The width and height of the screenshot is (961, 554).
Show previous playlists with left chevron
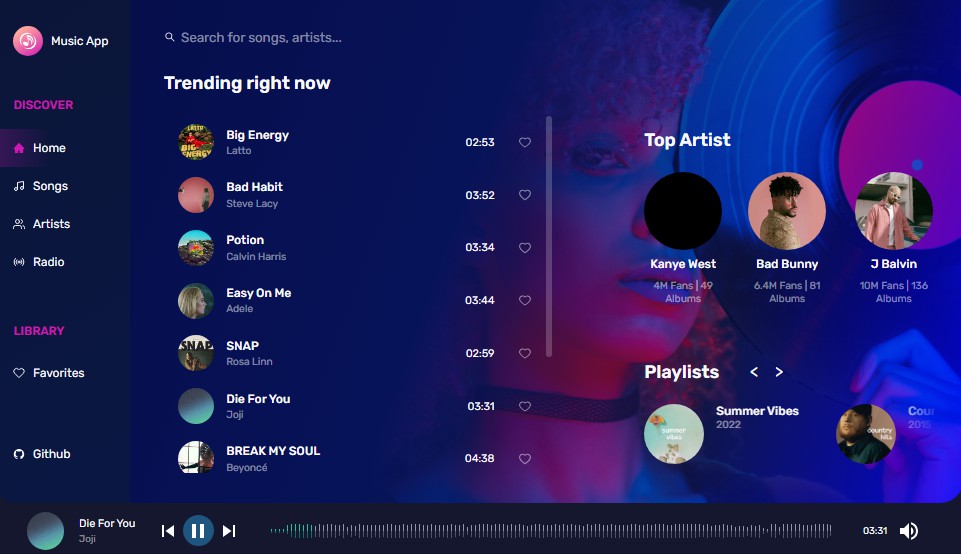(754, 372)
